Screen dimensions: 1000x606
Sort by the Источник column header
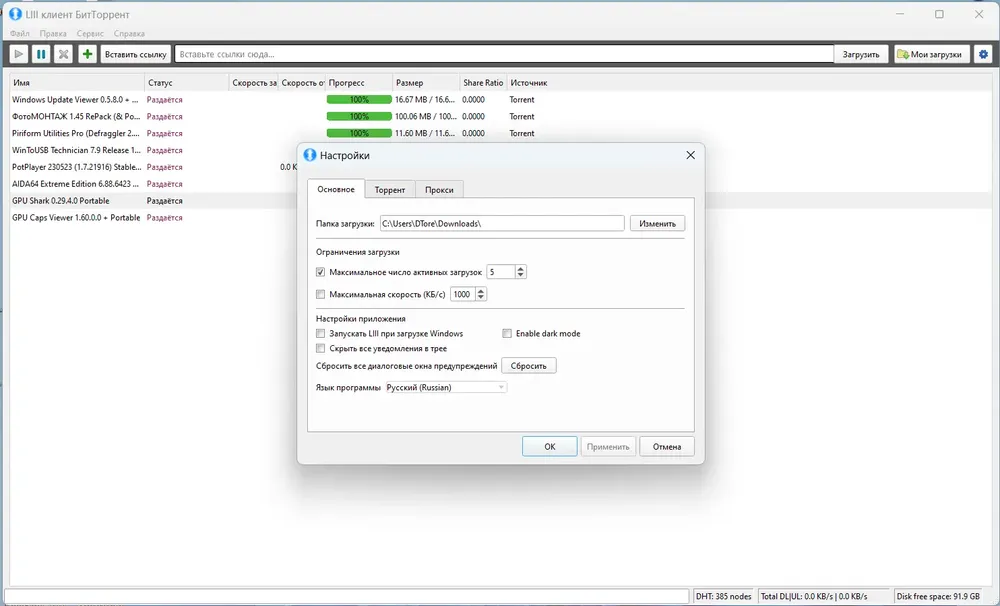pyautogui.click(x=529, y=82)
